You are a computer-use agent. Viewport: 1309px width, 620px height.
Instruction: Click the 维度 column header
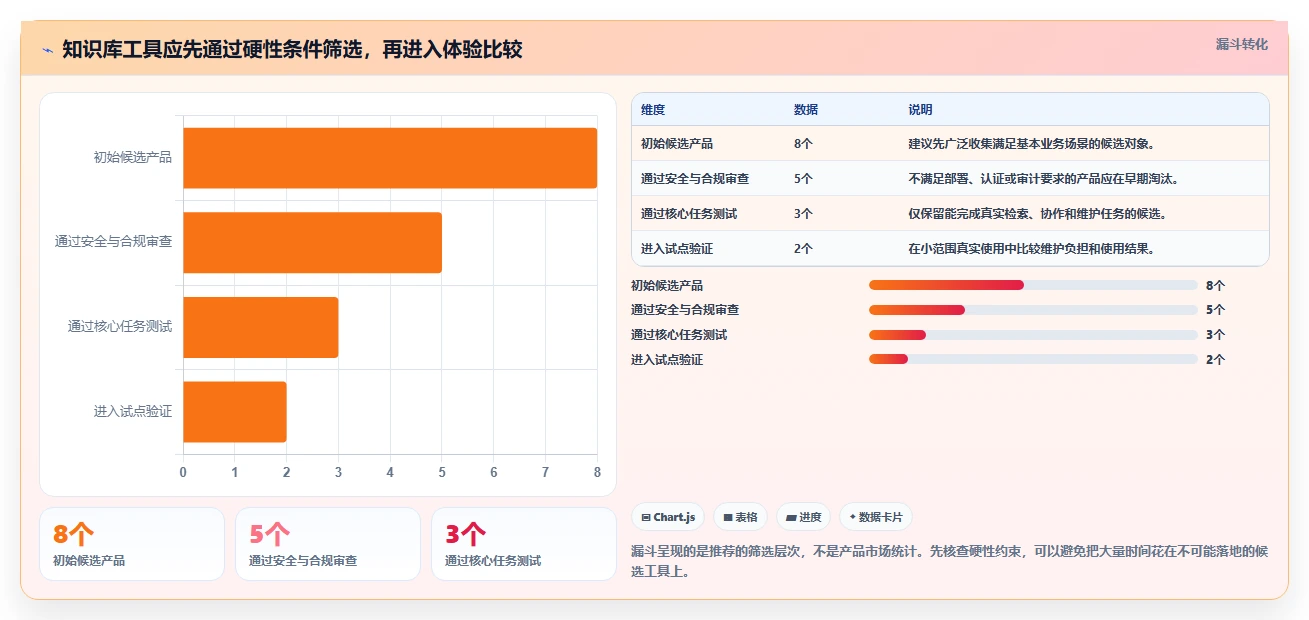653,109
